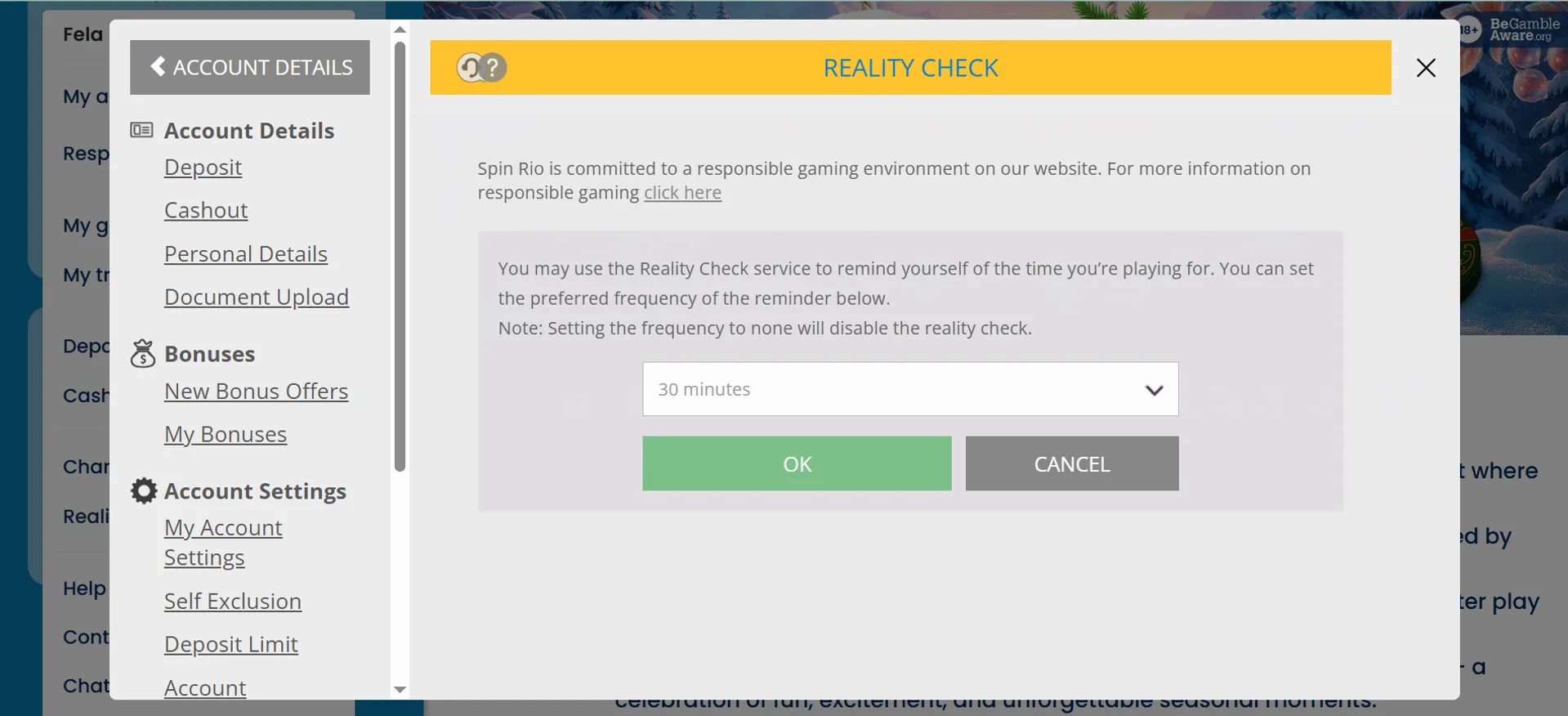Click sidebar scrollbar down arrow
1568x716 pixels.
click(x=400, y=690)
